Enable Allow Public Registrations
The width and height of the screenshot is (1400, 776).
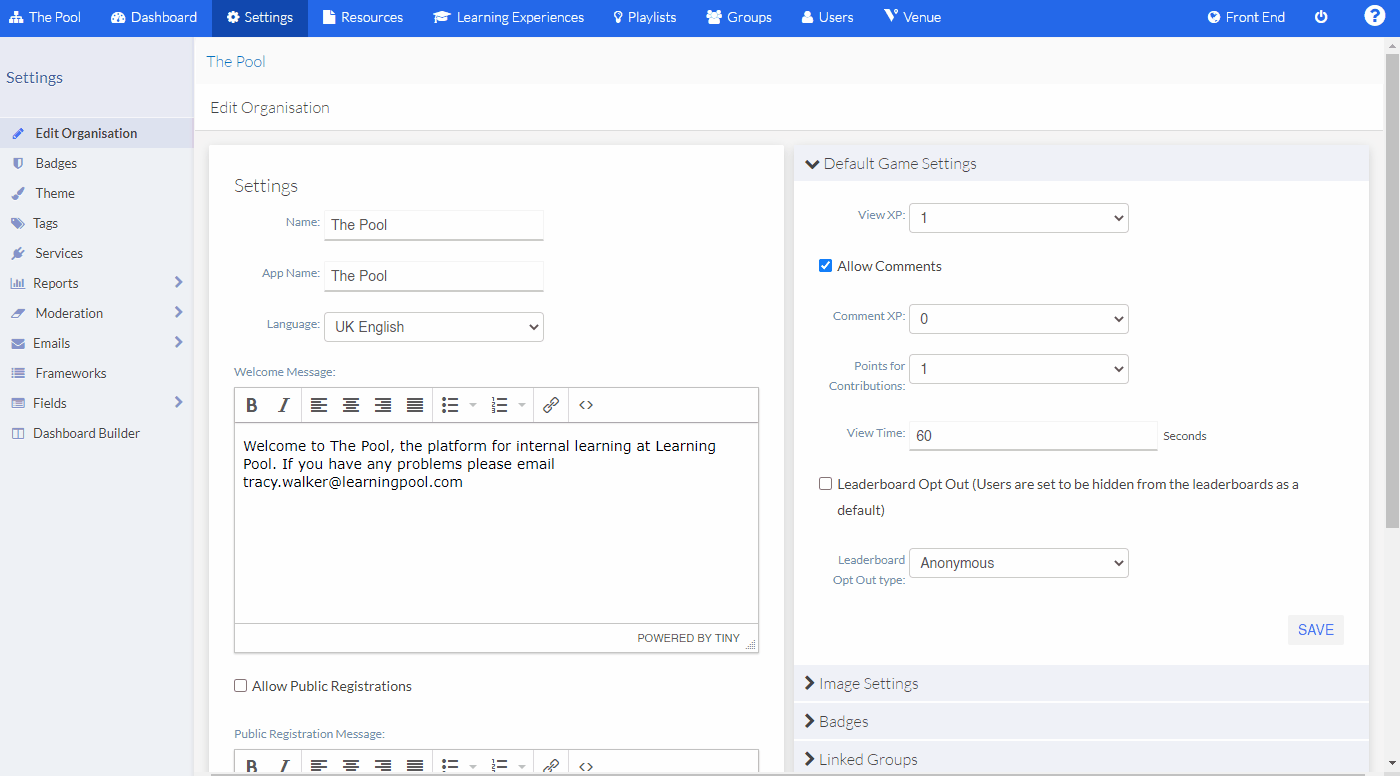coord(240,685)
